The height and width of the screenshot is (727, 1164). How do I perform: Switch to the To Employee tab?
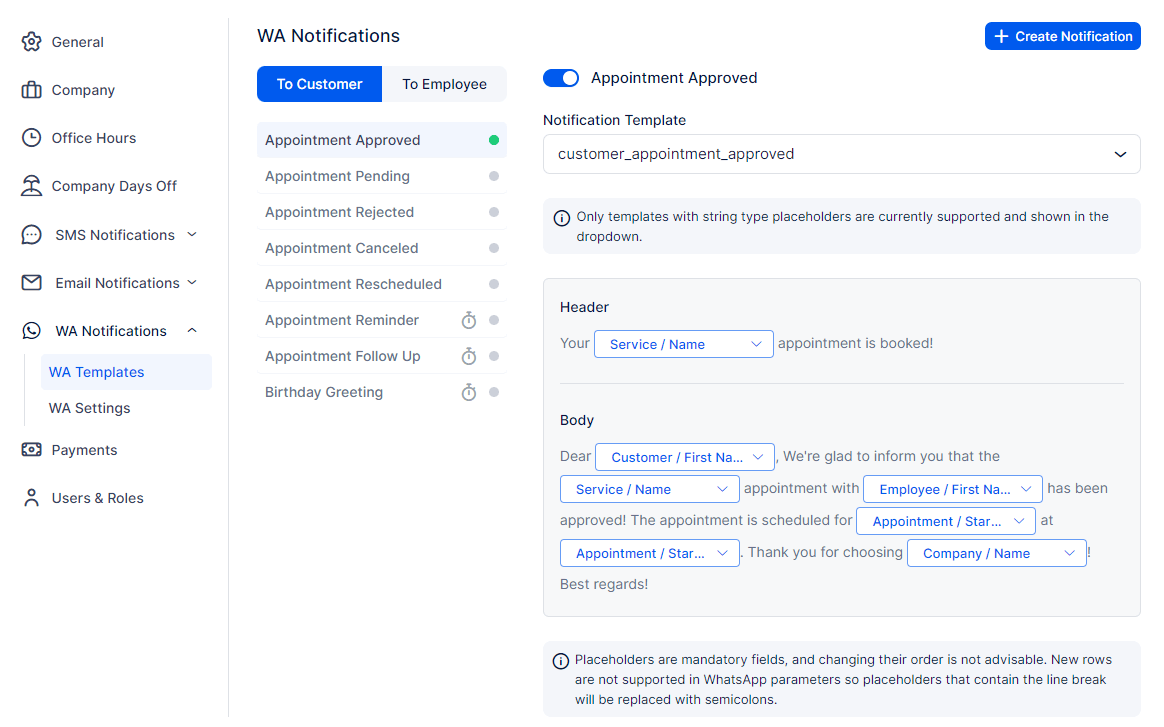pyautogui.click(x=444, y=84)
